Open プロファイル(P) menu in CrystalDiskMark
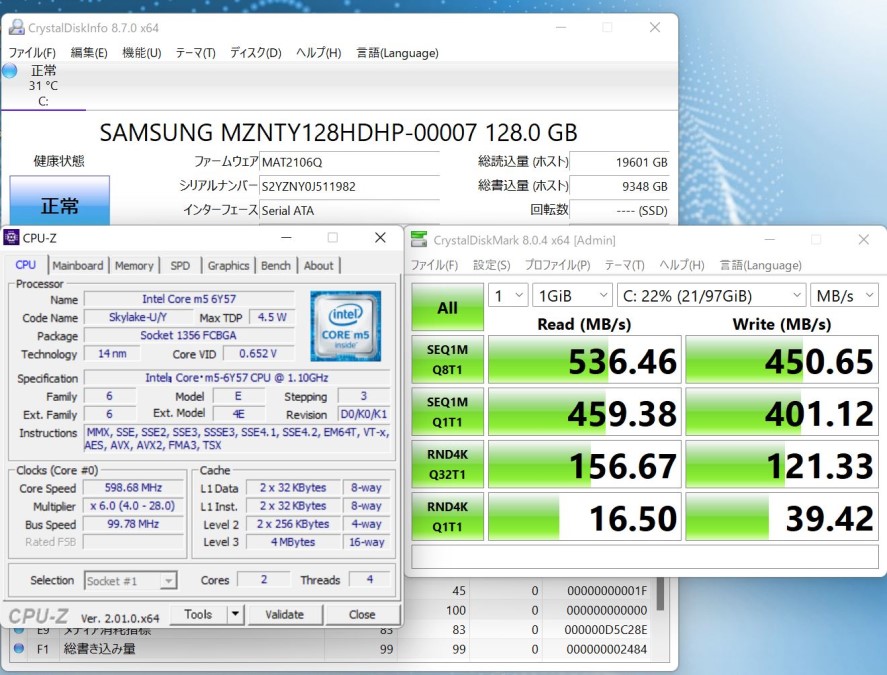This screenshot has height=675, width=887. [557, 265]
